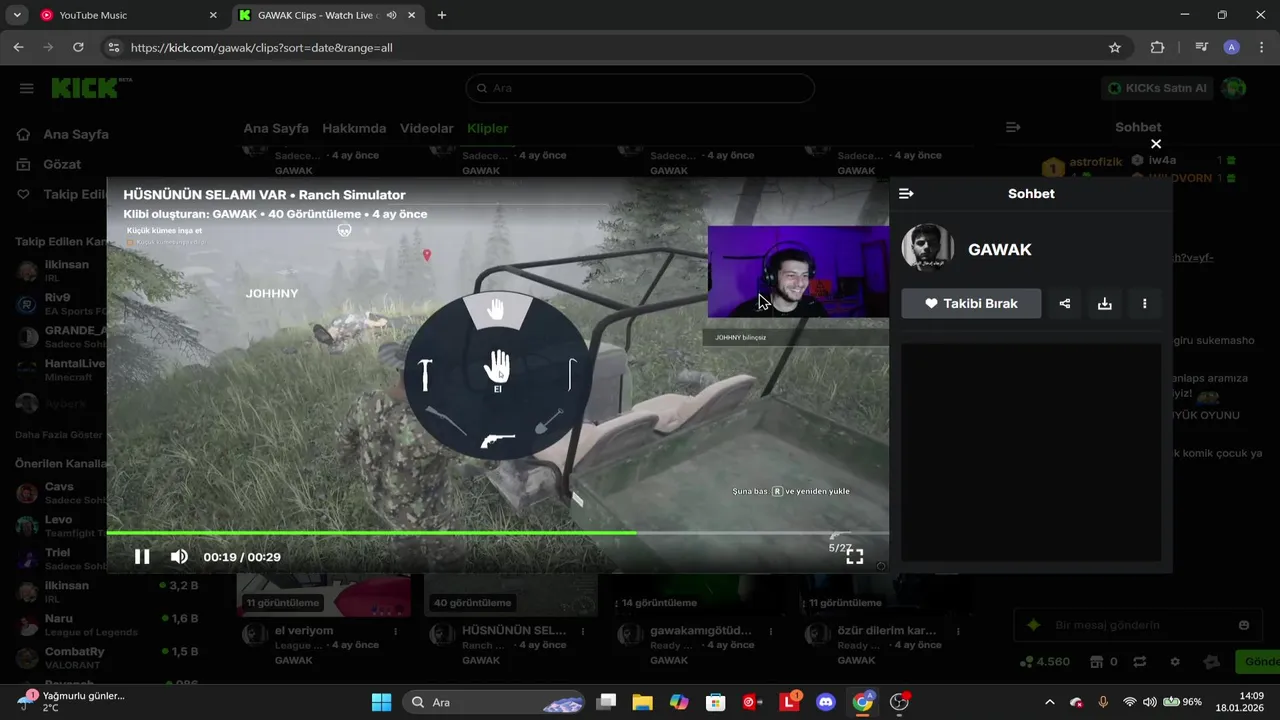Mute the GAWAK Clips tab audio icon
Image resolution: width=1280 pixels, height=720 pixels.
391,15
